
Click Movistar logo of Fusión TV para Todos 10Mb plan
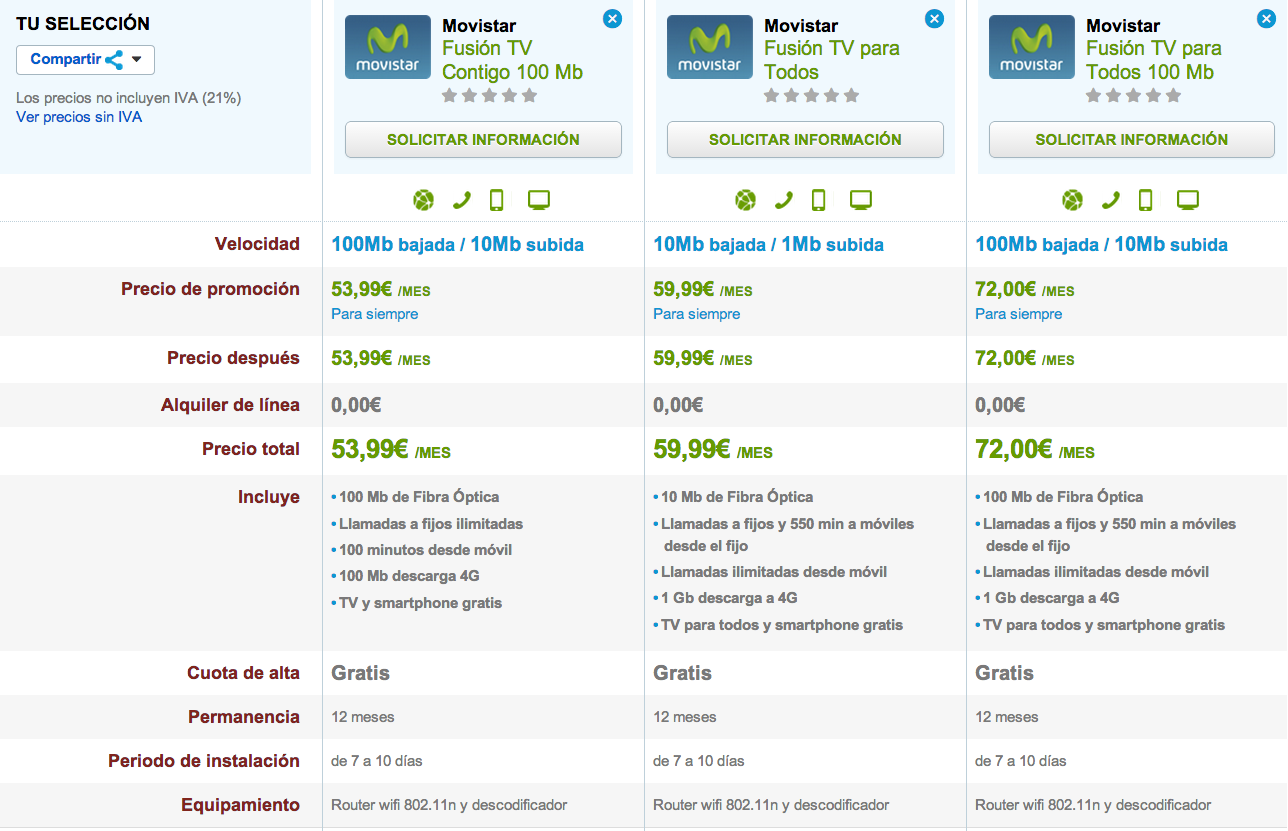[710, 47]
